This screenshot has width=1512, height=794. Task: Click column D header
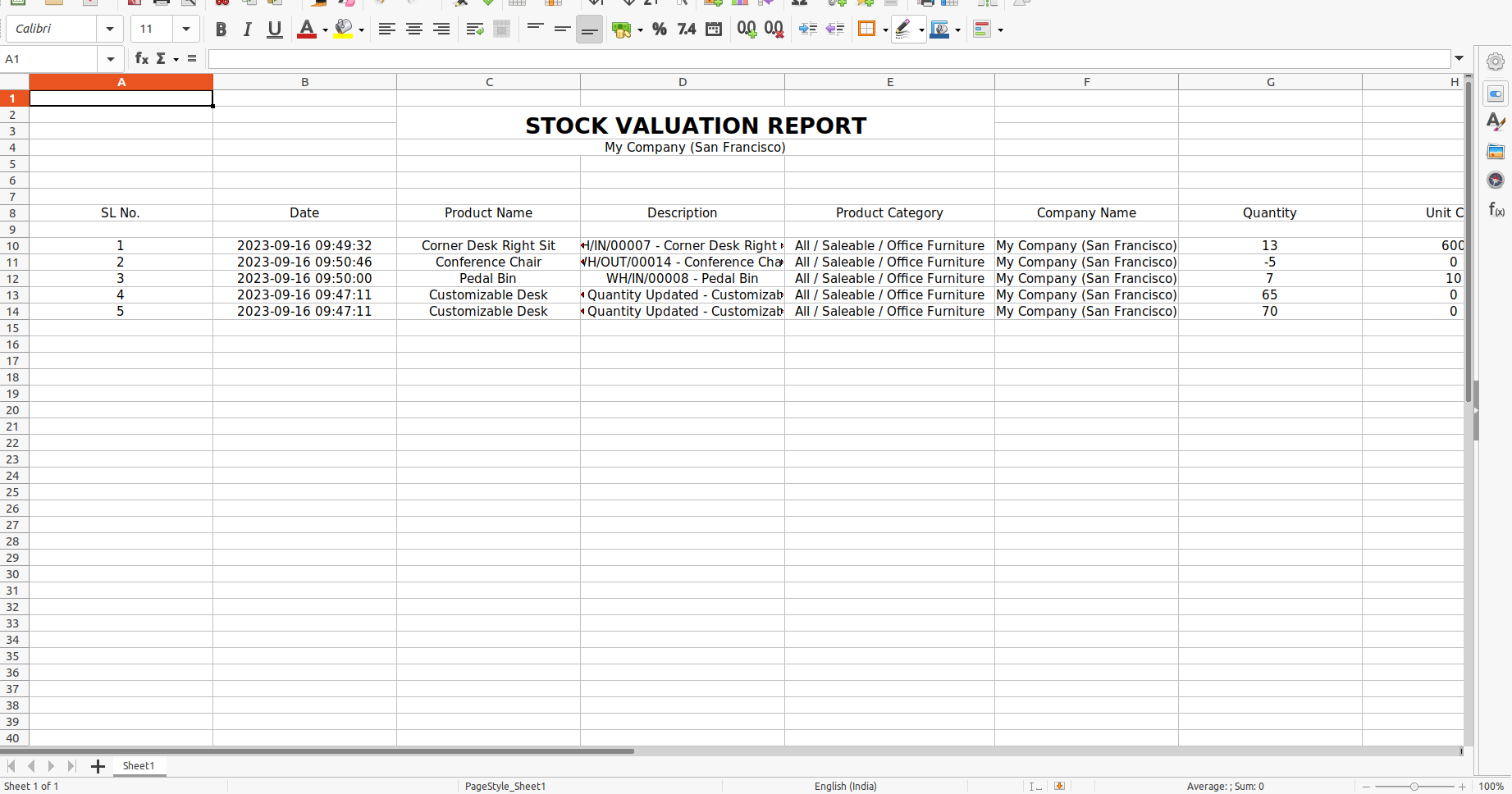[682, 82]
